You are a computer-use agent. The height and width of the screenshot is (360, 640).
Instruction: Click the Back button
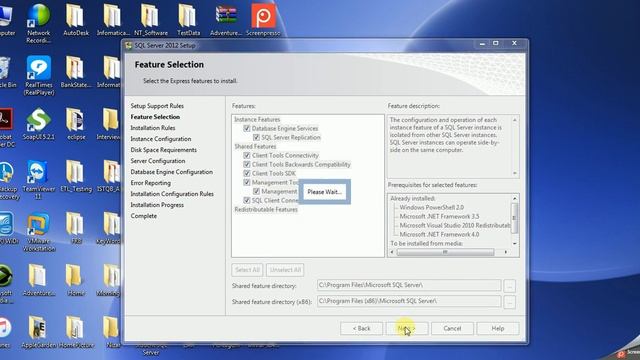[x=361, y=328]
